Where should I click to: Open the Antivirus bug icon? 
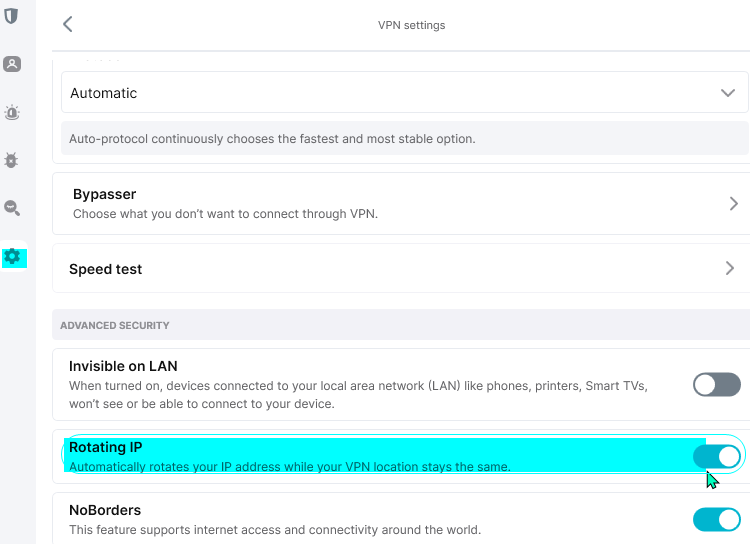tap(12, 160)
